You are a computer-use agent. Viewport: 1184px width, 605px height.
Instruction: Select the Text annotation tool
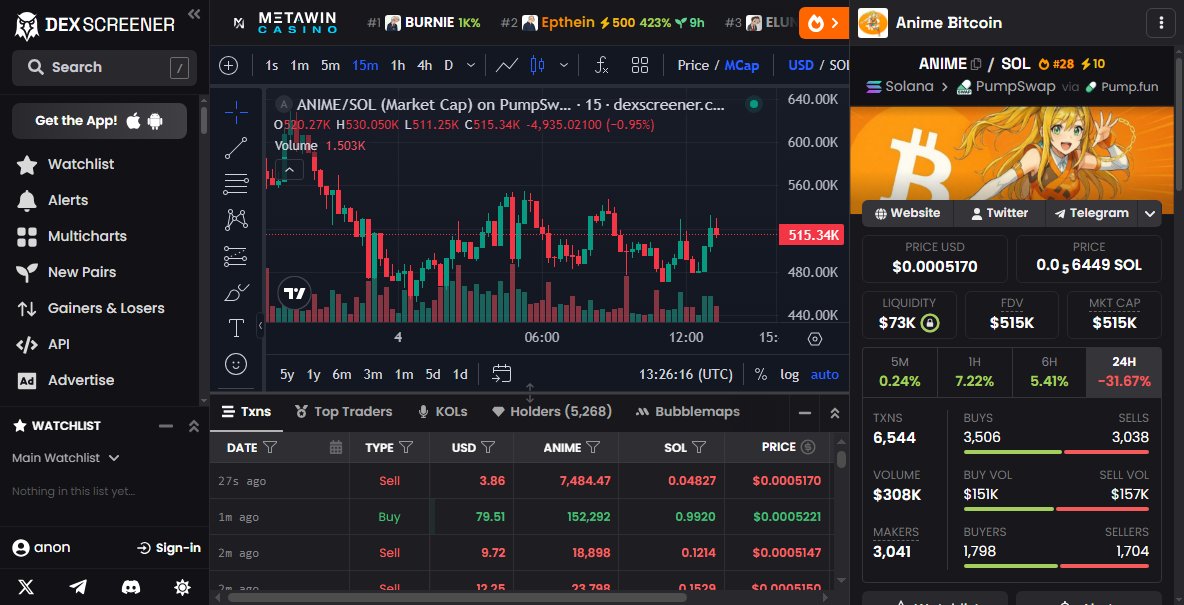(236, 328)
